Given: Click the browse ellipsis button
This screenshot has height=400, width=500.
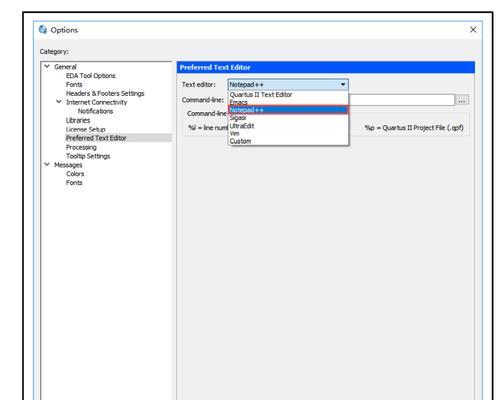Looking at the screenshot, I should (x=462, y=100).
